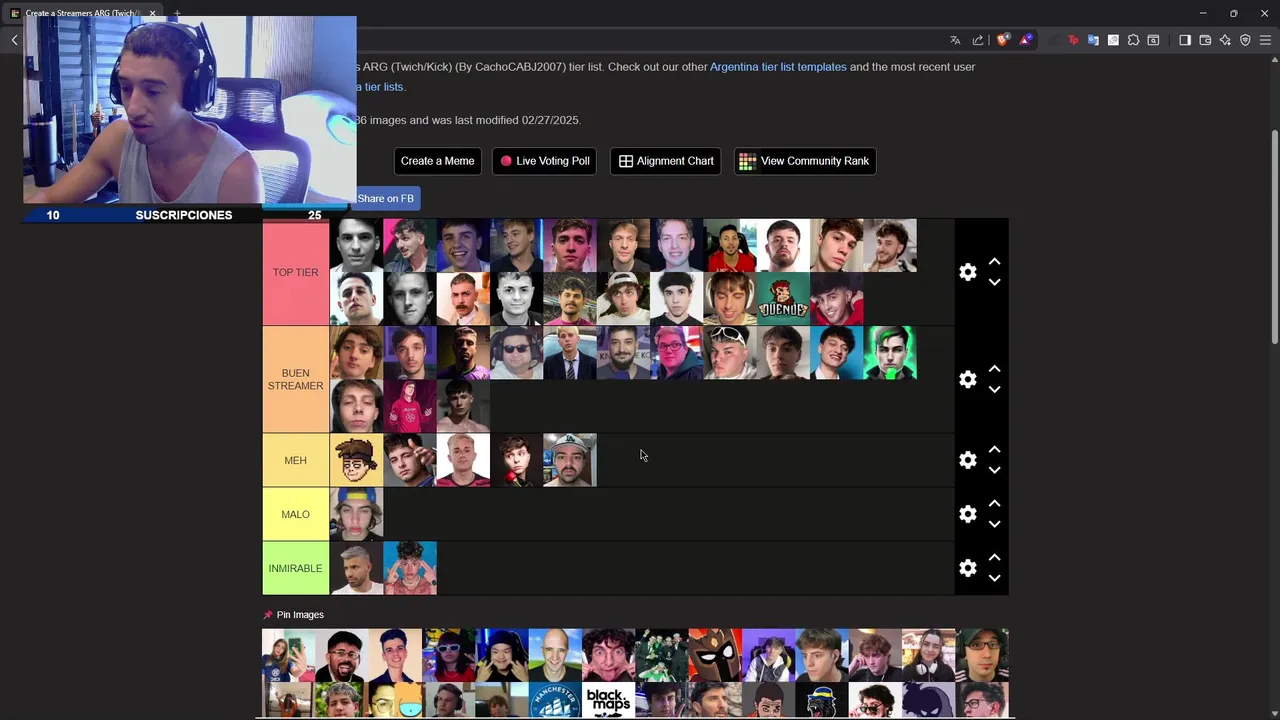Edit the TOP TIER red label cell
1280x720 pixels.
point(295,272)
